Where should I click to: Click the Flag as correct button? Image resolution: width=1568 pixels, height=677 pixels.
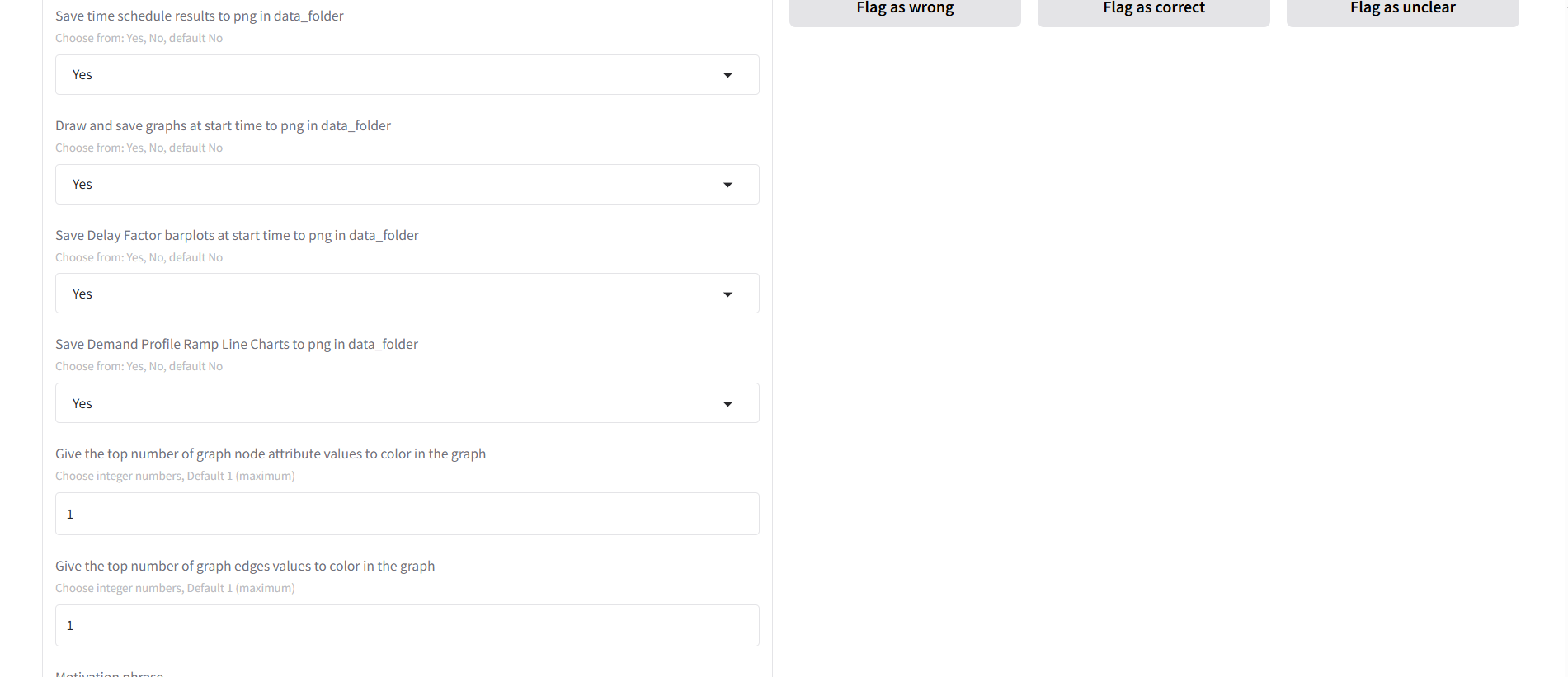[1153, 12]
